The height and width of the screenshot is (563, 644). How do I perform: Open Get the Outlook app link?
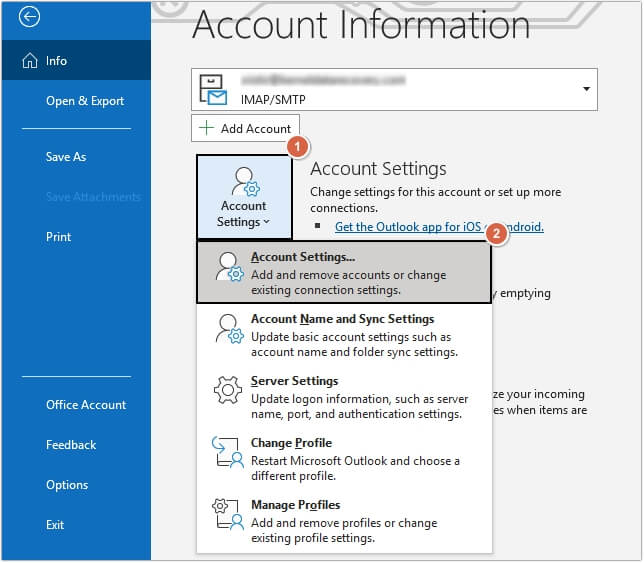439,227
